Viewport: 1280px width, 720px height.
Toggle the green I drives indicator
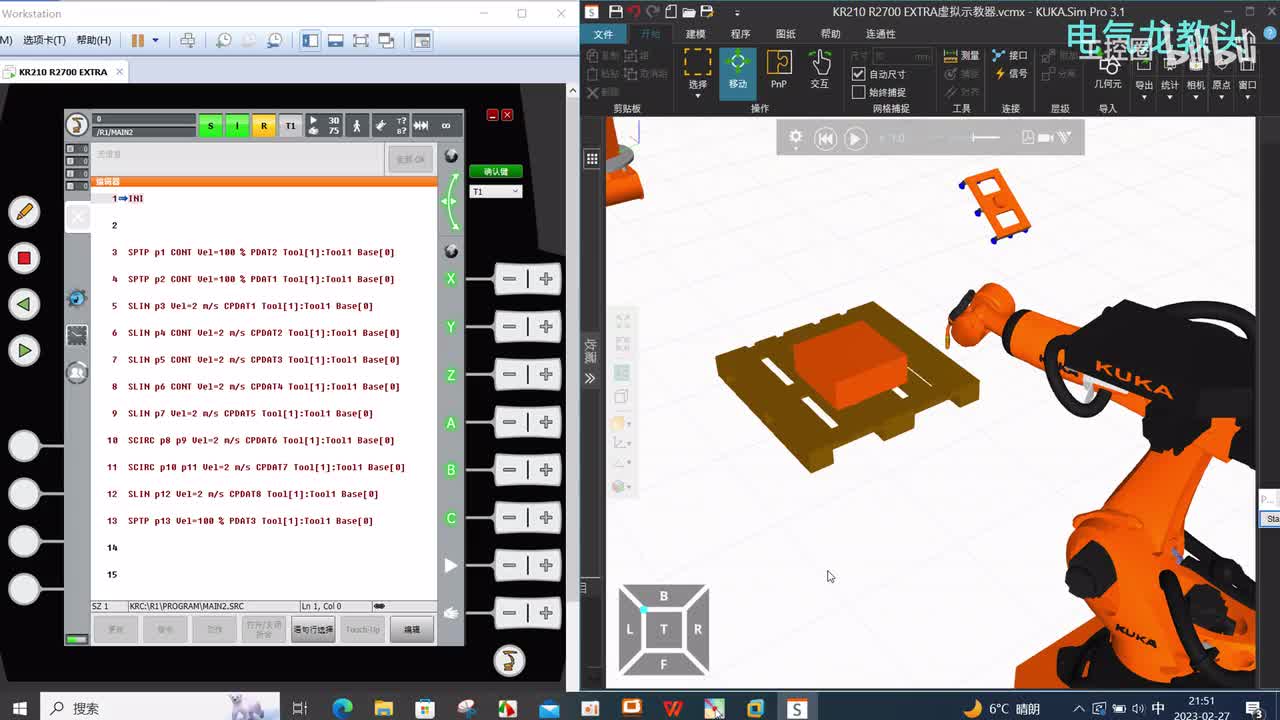(237, 125)
